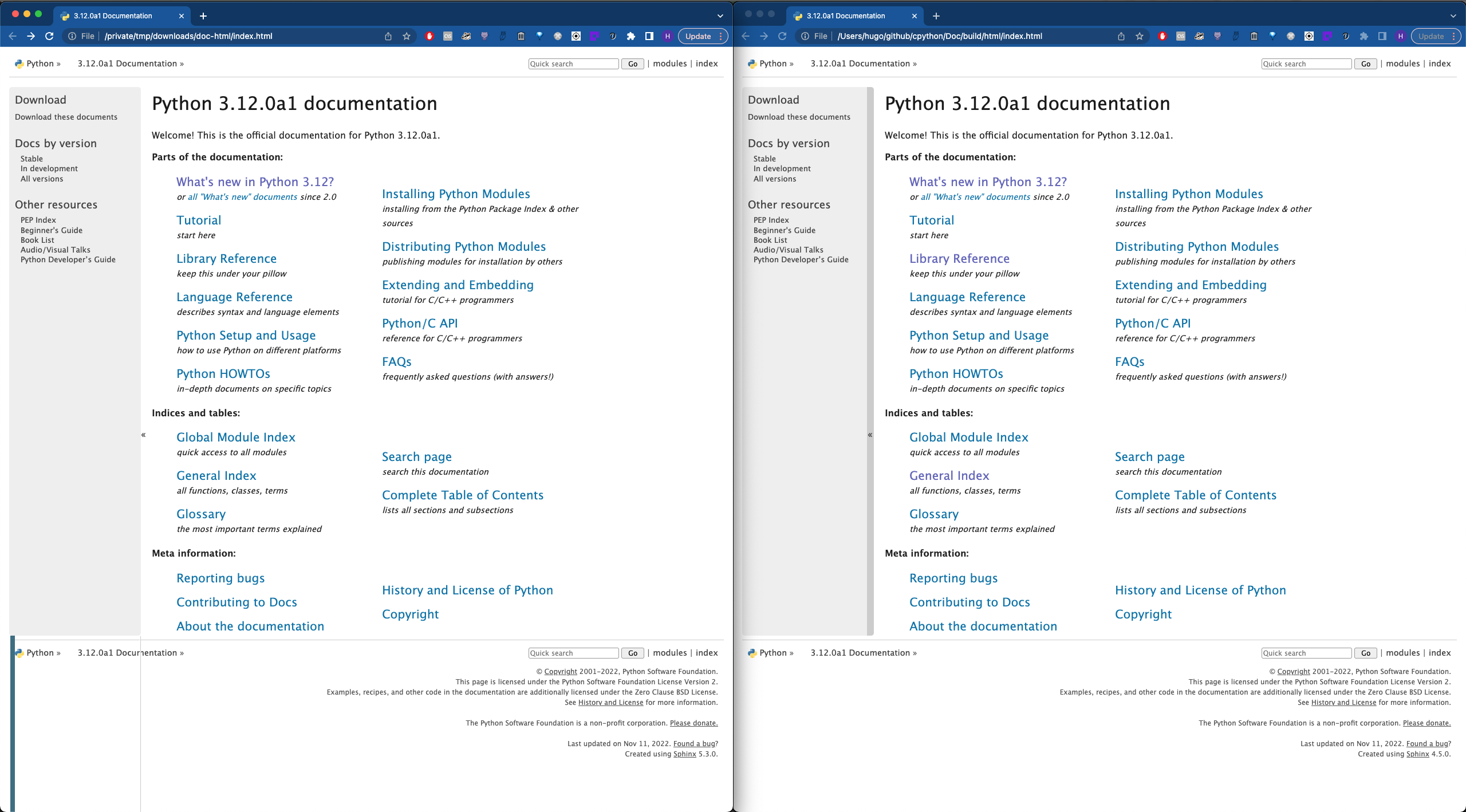
Task: Collapse sidebar with « in right window
Action: (870, 435)
